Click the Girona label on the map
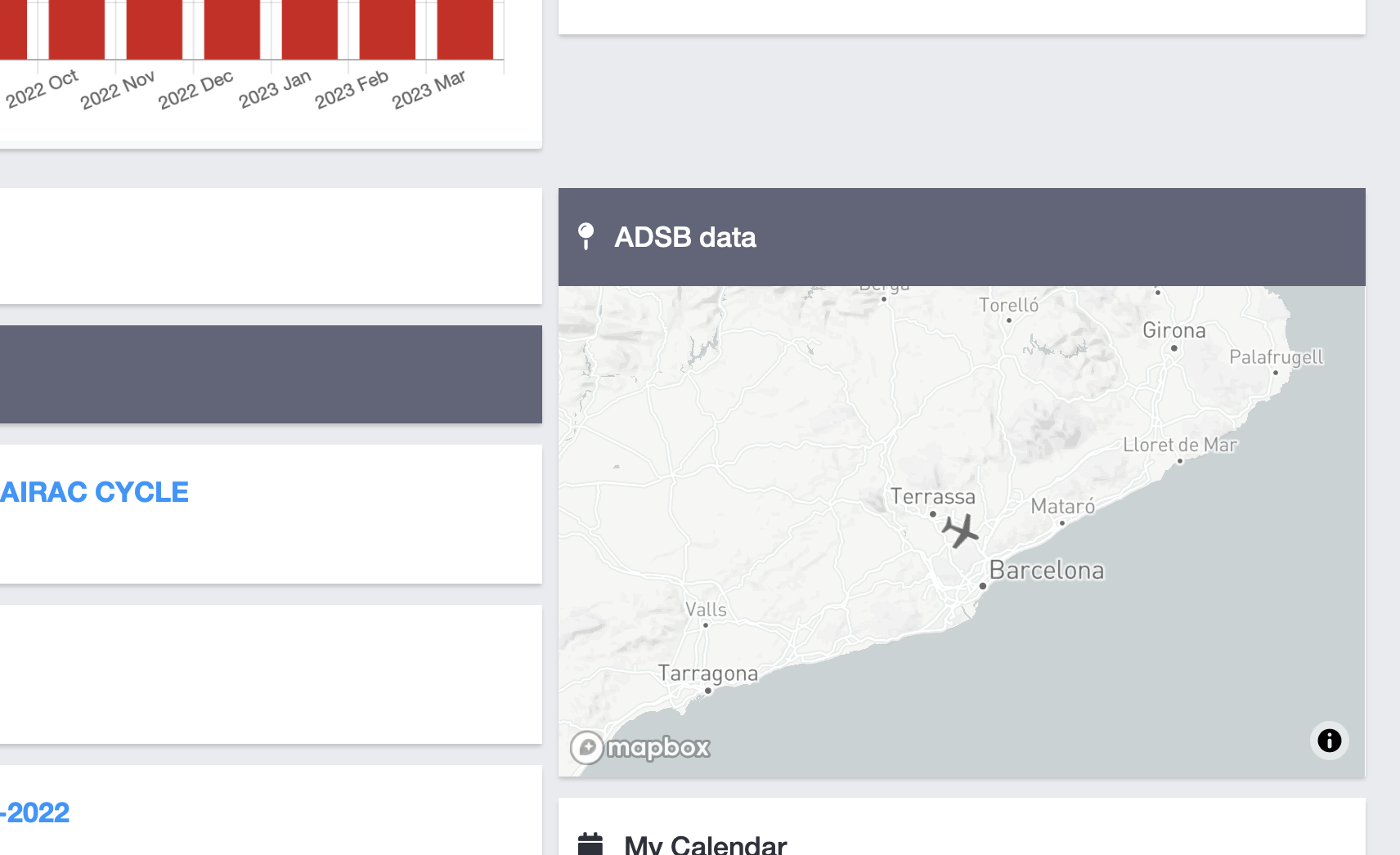 coord(1174,330)
